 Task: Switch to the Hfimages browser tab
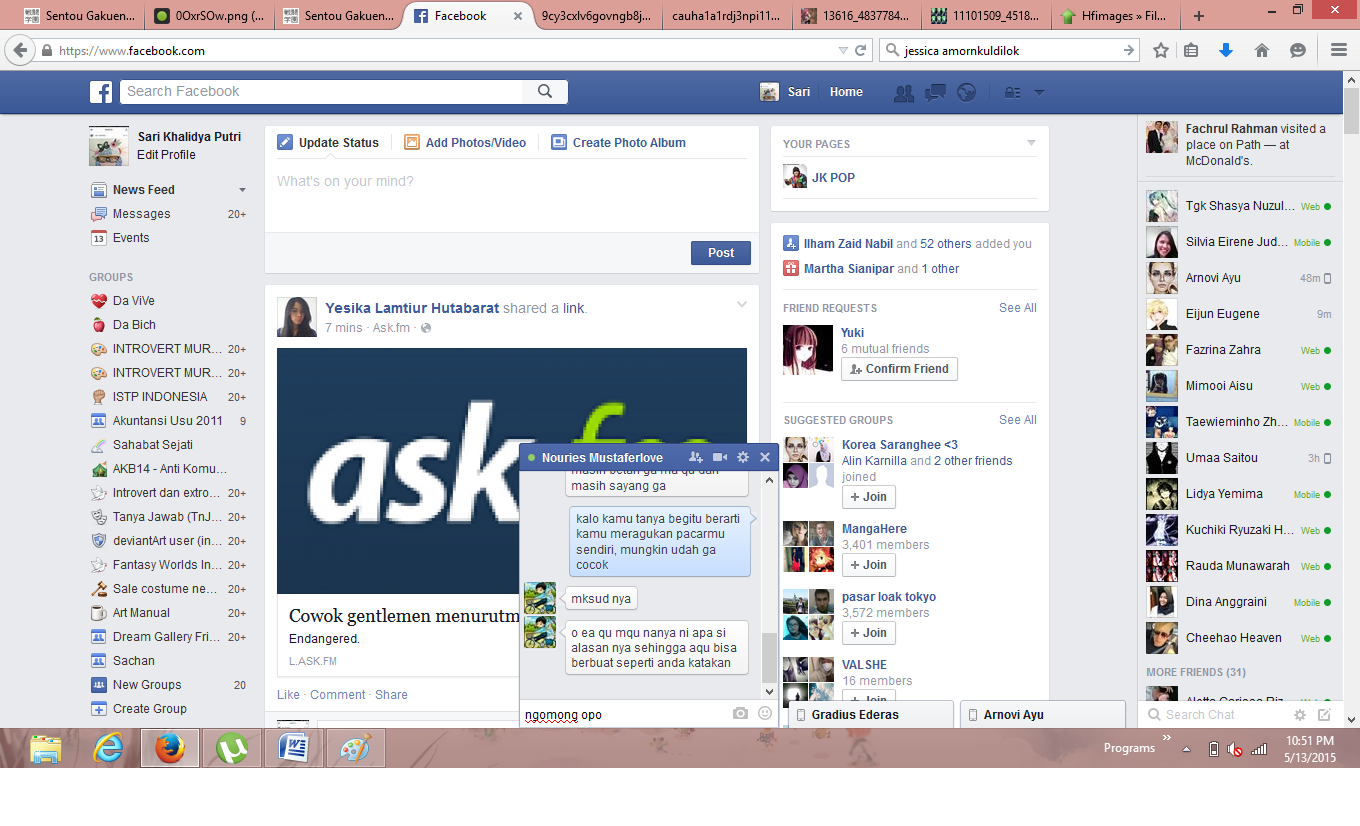[x=1116, y=16]
